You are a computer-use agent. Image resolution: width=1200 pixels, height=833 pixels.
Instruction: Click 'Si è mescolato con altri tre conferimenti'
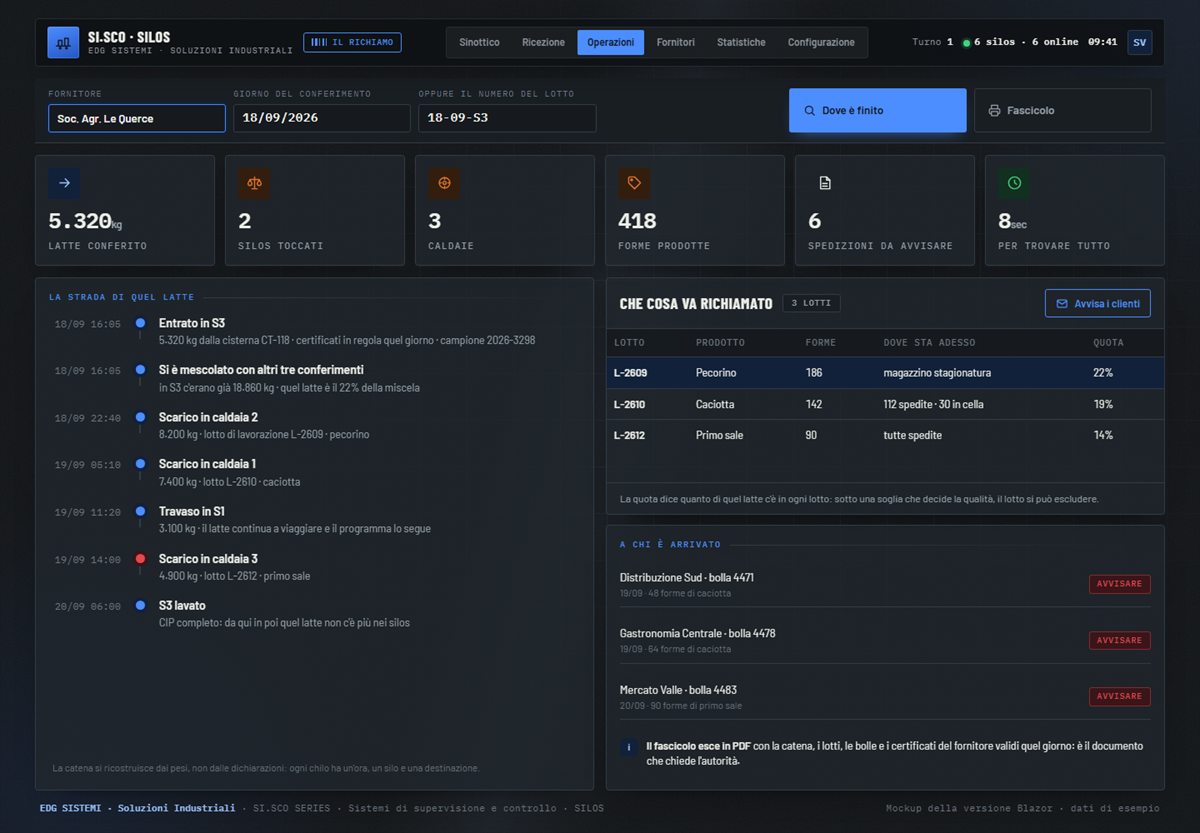click(261, 370)
